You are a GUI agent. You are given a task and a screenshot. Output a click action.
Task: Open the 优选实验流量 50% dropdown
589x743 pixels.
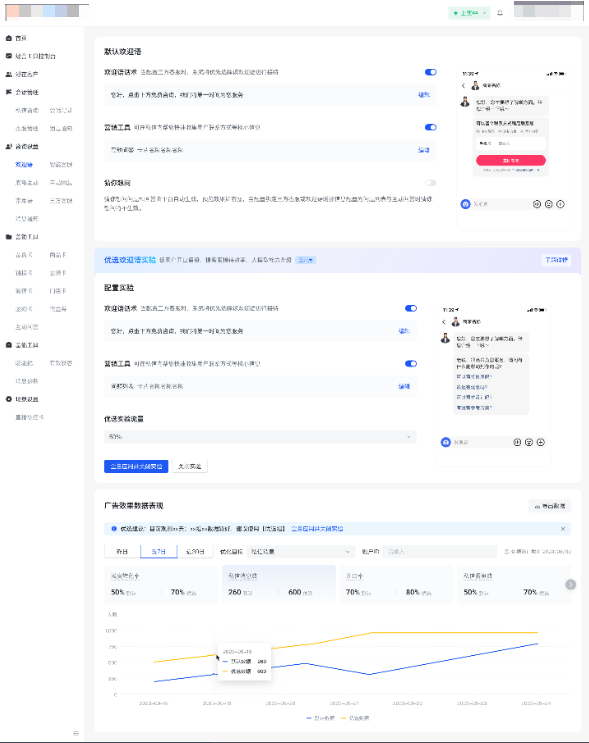click(260, 436)
